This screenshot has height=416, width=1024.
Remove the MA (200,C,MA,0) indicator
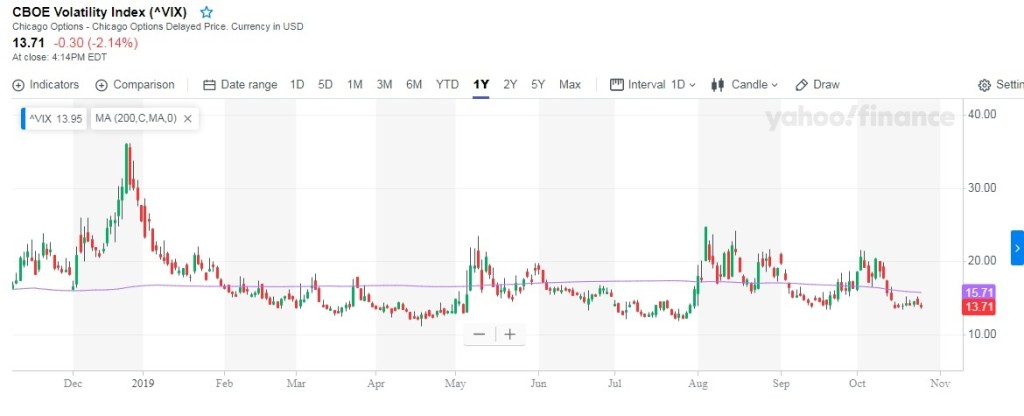[187, 119]
